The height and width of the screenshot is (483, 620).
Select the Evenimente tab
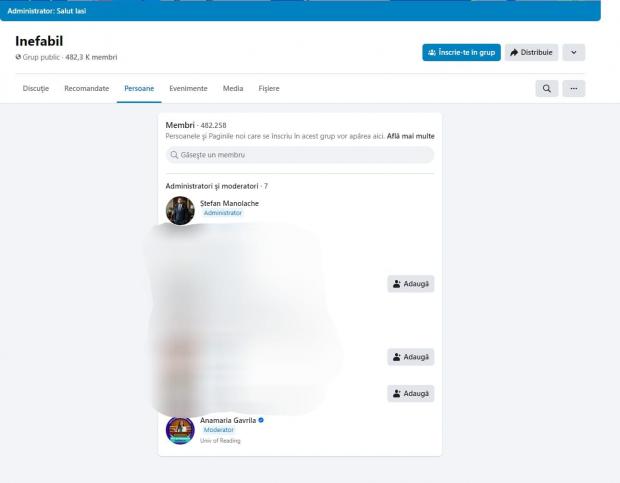[189, 89]
